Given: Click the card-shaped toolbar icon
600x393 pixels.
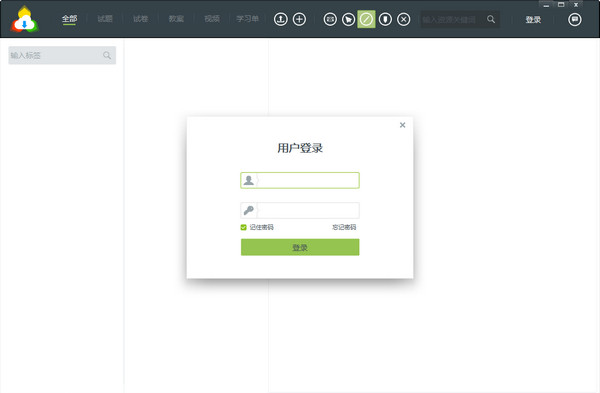Looking at the screenshot, I should click(330, 19).
